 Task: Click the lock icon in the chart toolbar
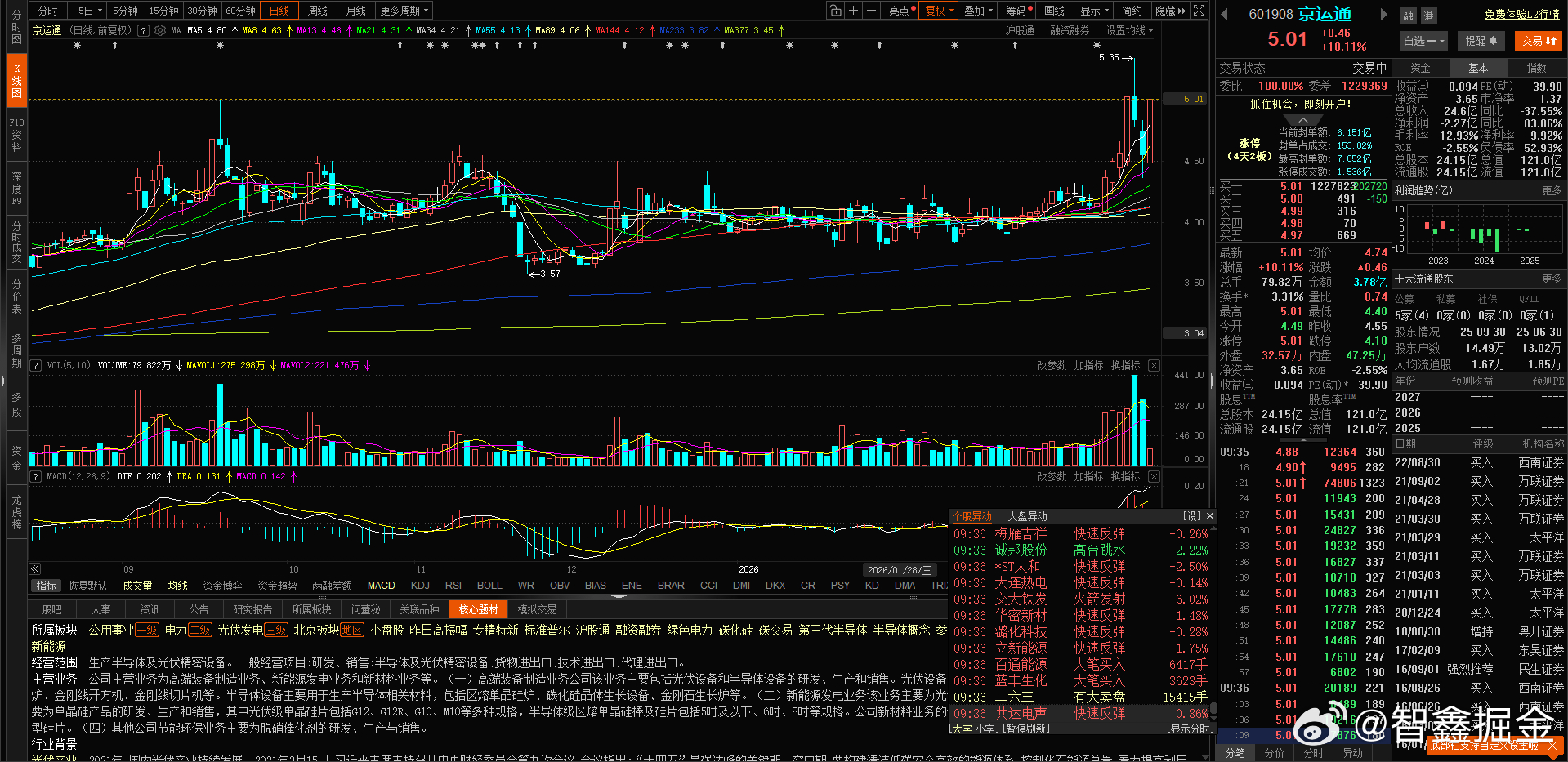tap(834, 10)
